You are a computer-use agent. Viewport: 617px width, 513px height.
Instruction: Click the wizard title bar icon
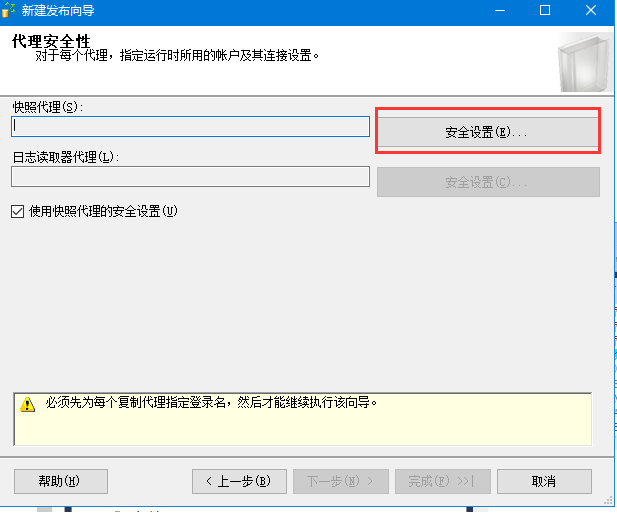tap(8, 10)
